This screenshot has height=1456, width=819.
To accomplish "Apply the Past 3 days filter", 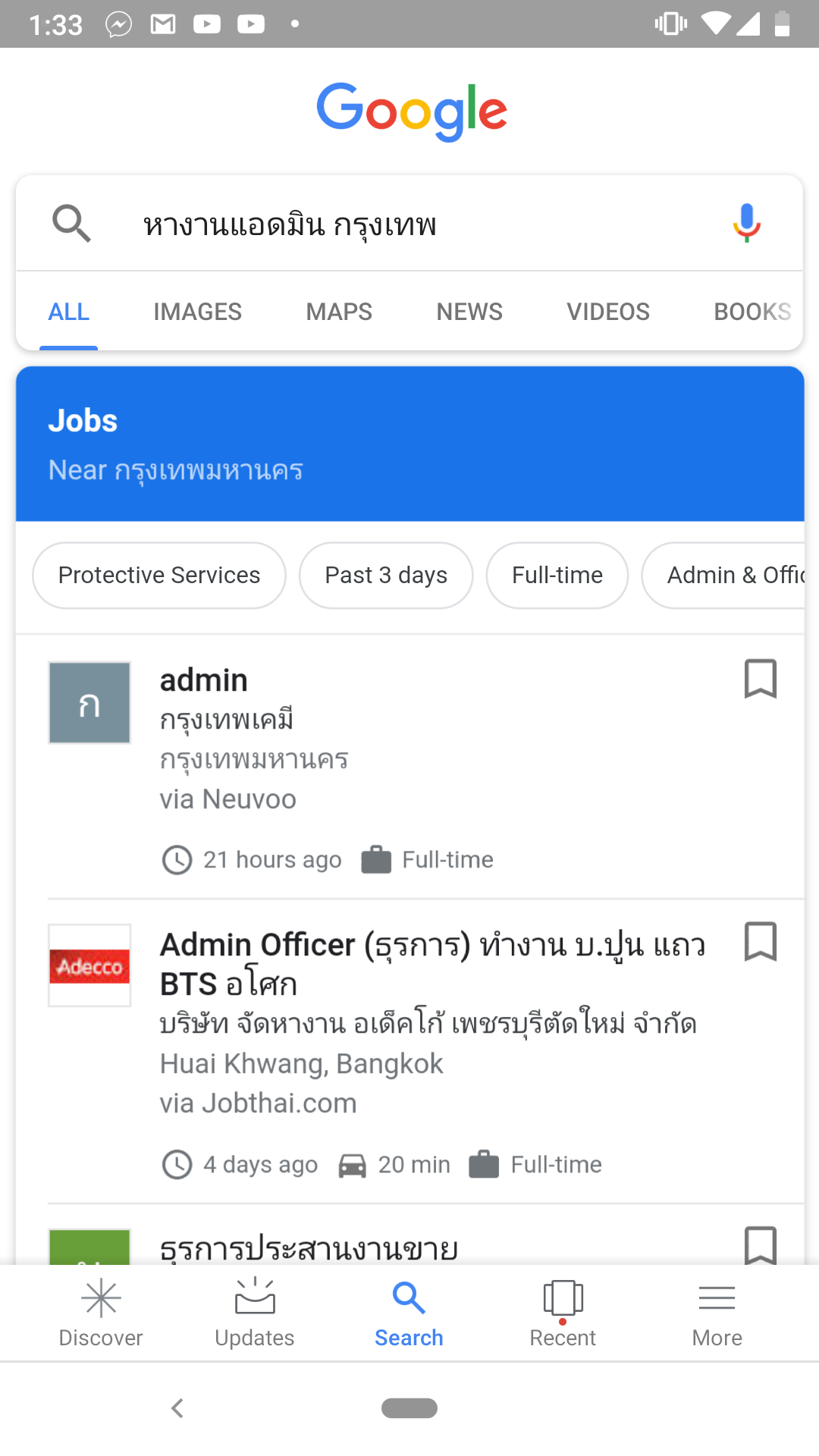I will [386, 576].
